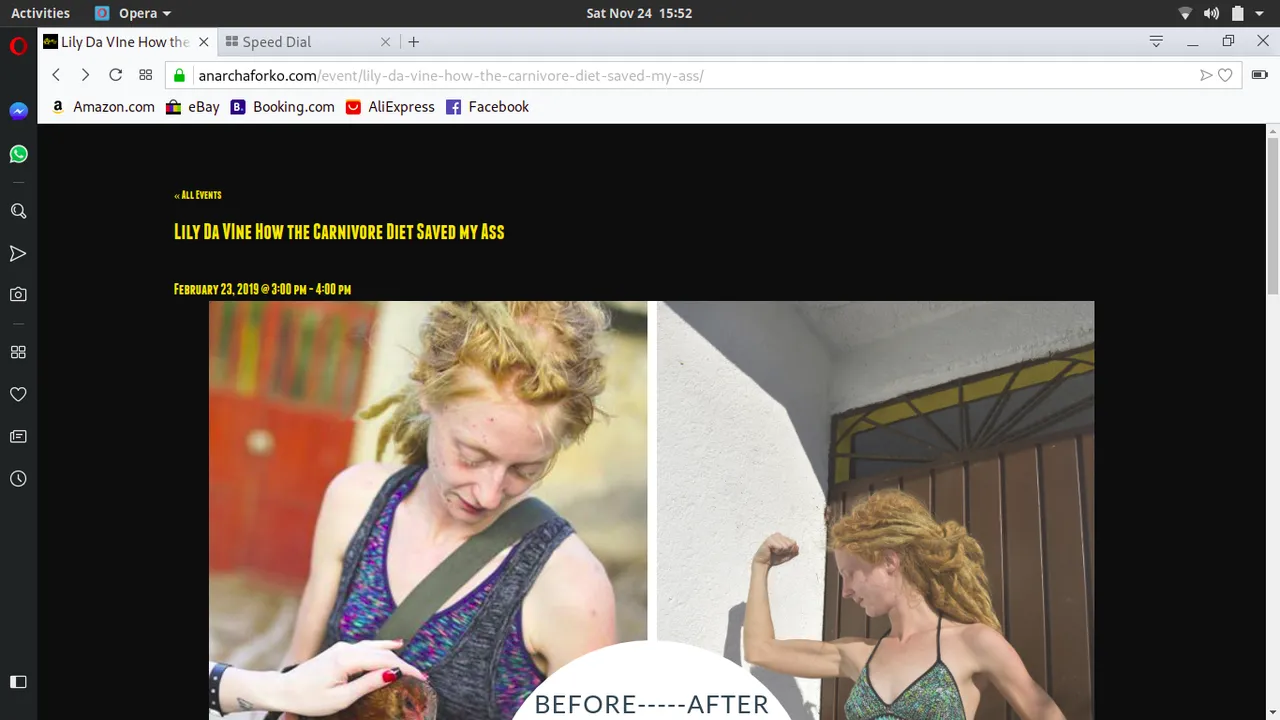The image size is (1280, 720).
Task: Expand the system menu arrow
Action: [1262, 13]
